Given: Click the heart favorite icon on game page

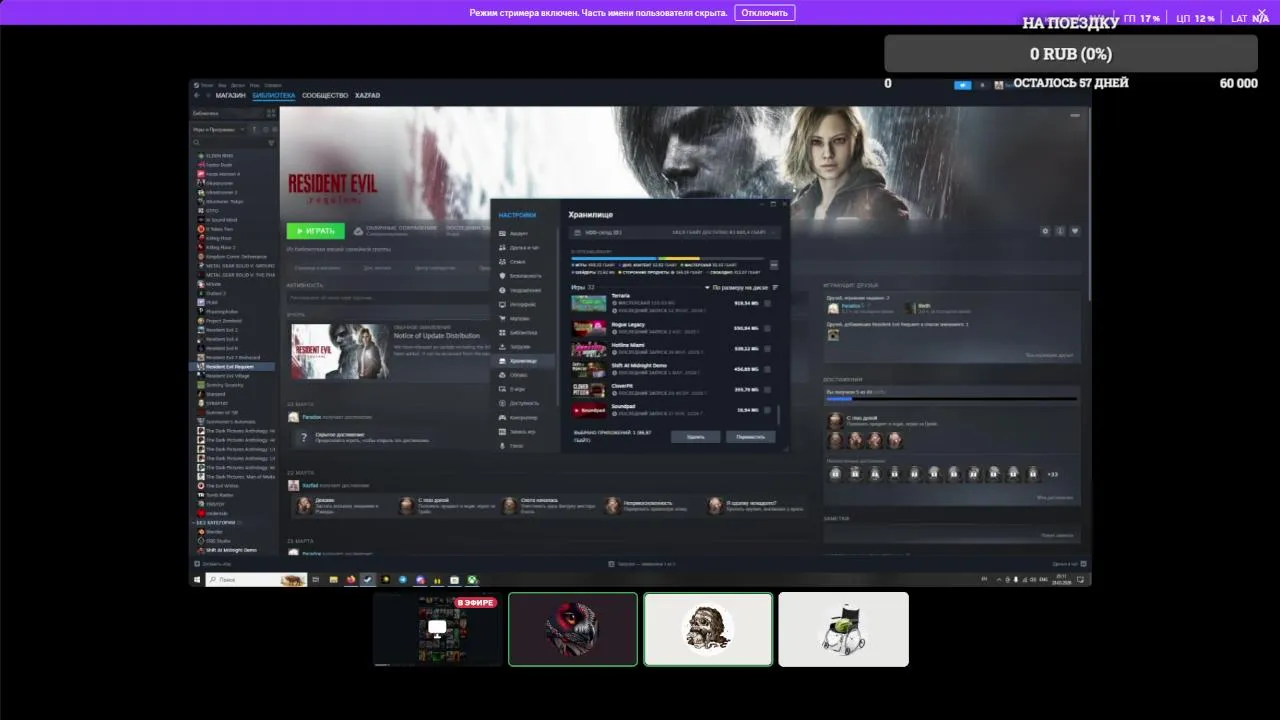Looking at the screenshot, I should pos(1075,231).
